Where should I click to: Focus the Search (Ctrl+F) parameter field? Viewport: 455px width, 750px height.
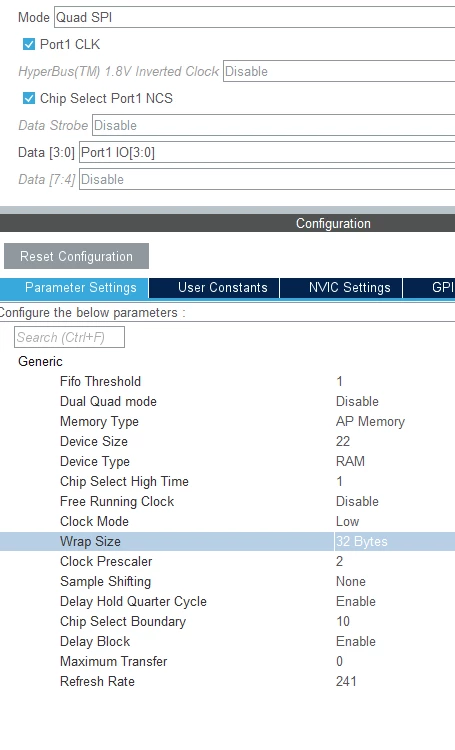(69, 337)
